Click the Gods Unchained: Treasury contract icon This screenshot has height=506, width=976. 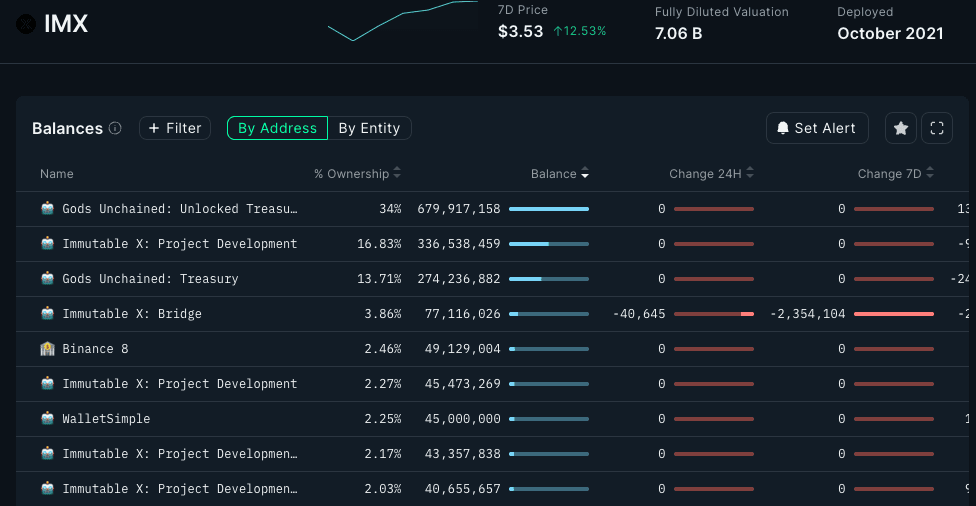click(47, 279)
